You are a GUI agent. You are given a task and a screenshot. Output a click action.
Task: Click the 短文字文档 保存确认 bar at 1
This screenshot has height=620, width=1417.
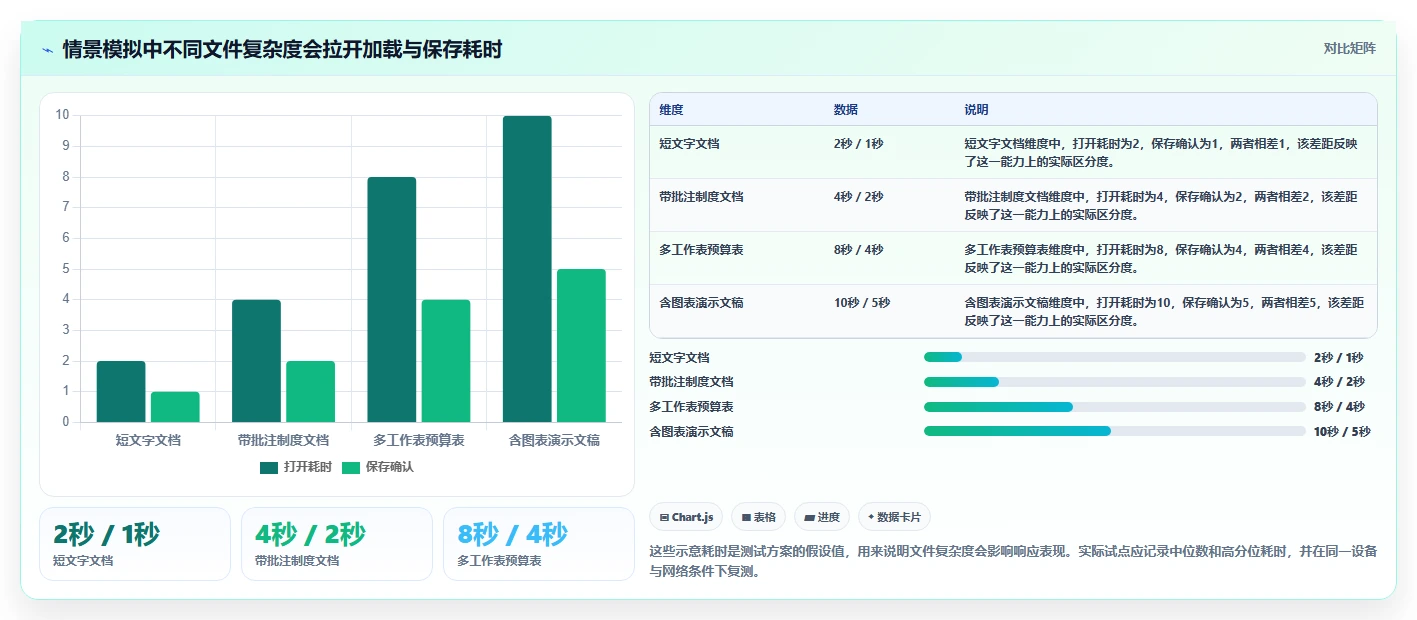click(175, 407)
